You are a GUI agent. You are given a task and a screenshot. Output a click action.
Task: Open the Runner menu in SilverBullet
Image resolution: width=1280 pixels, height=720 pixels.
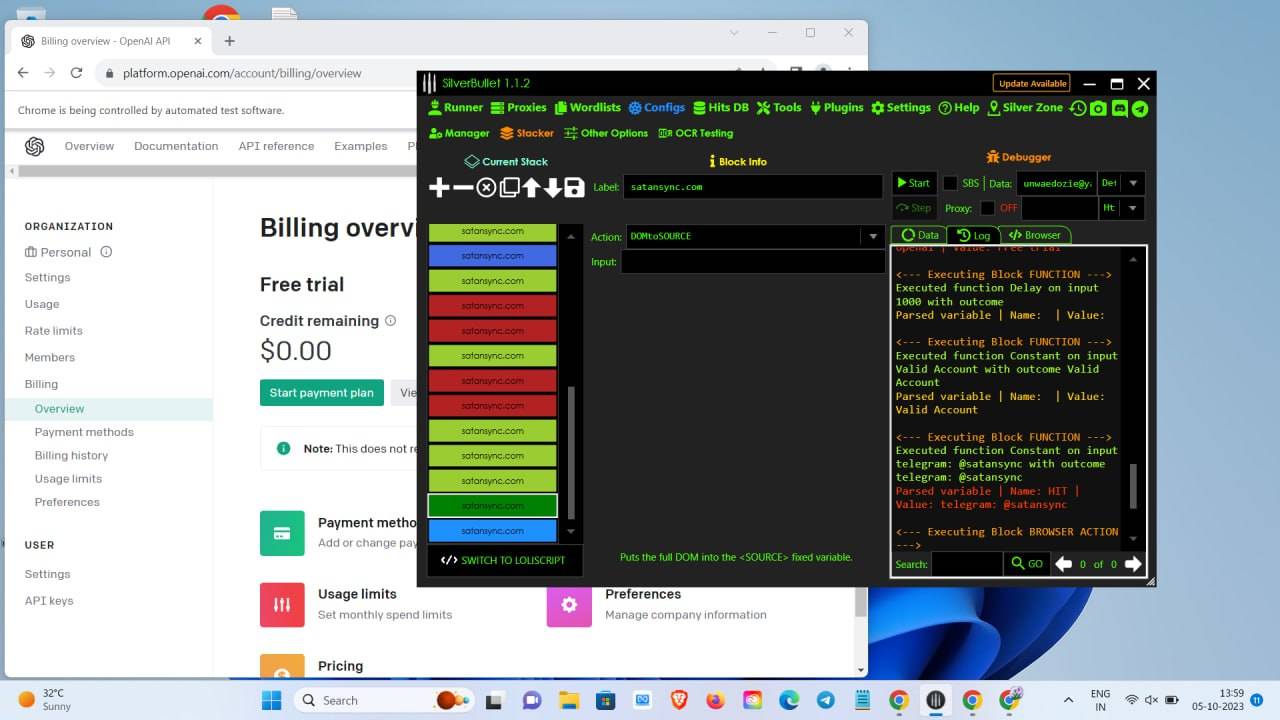pos(456,108)
